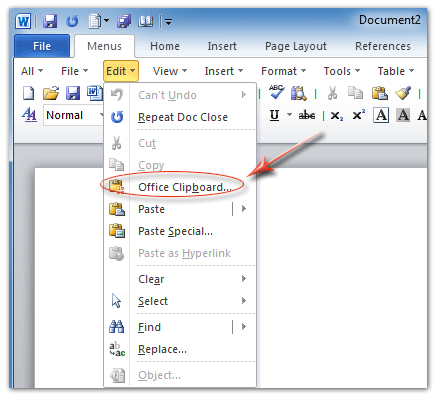This screenshot has height=400, width=441.
Task: Click the Spelling ABC checkmark icon
Action: pyautogui.click(x=276, y=92)
